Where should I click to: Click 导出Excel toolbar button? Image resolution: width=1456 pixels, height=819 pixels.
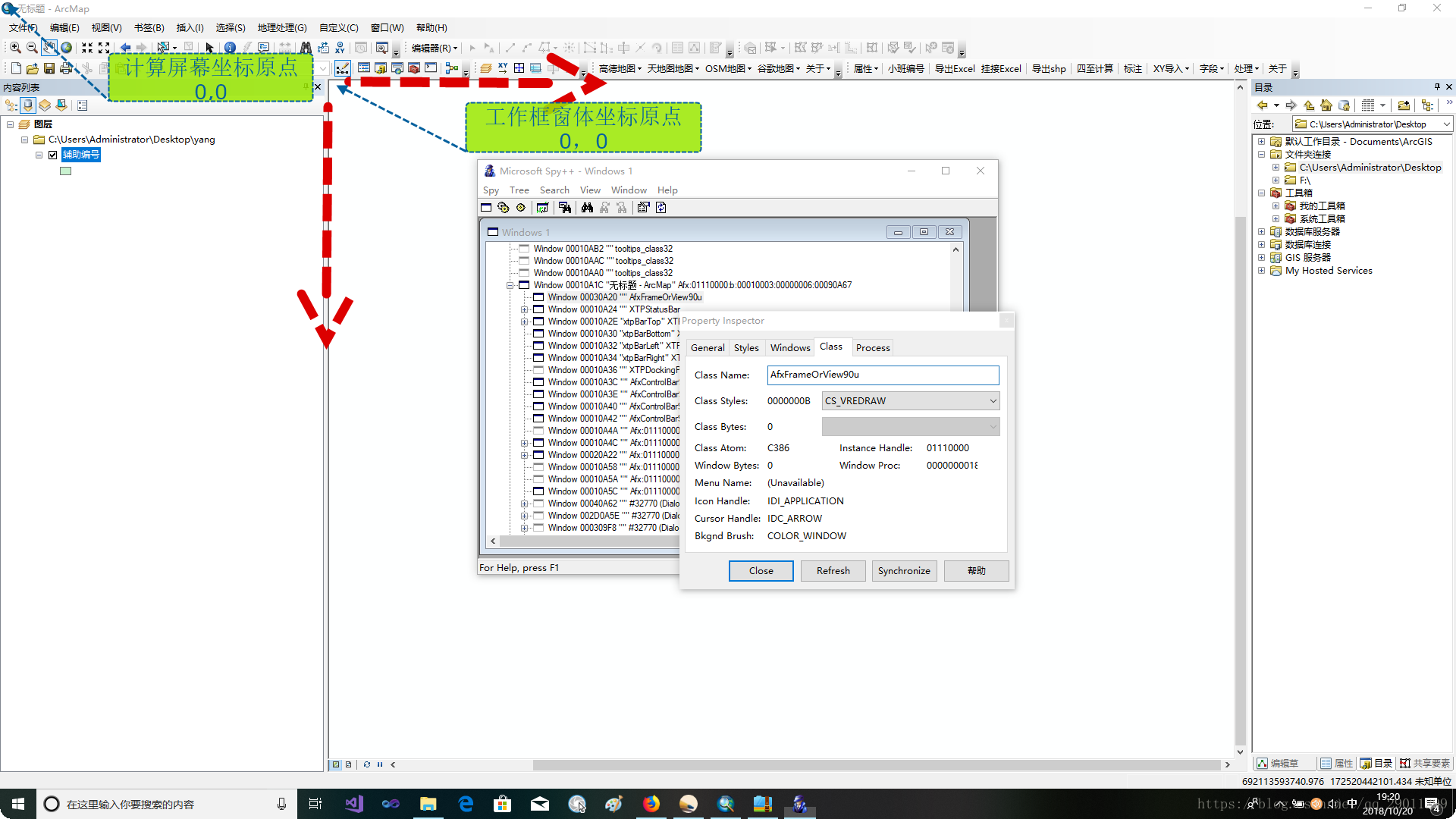click(954, 68)
